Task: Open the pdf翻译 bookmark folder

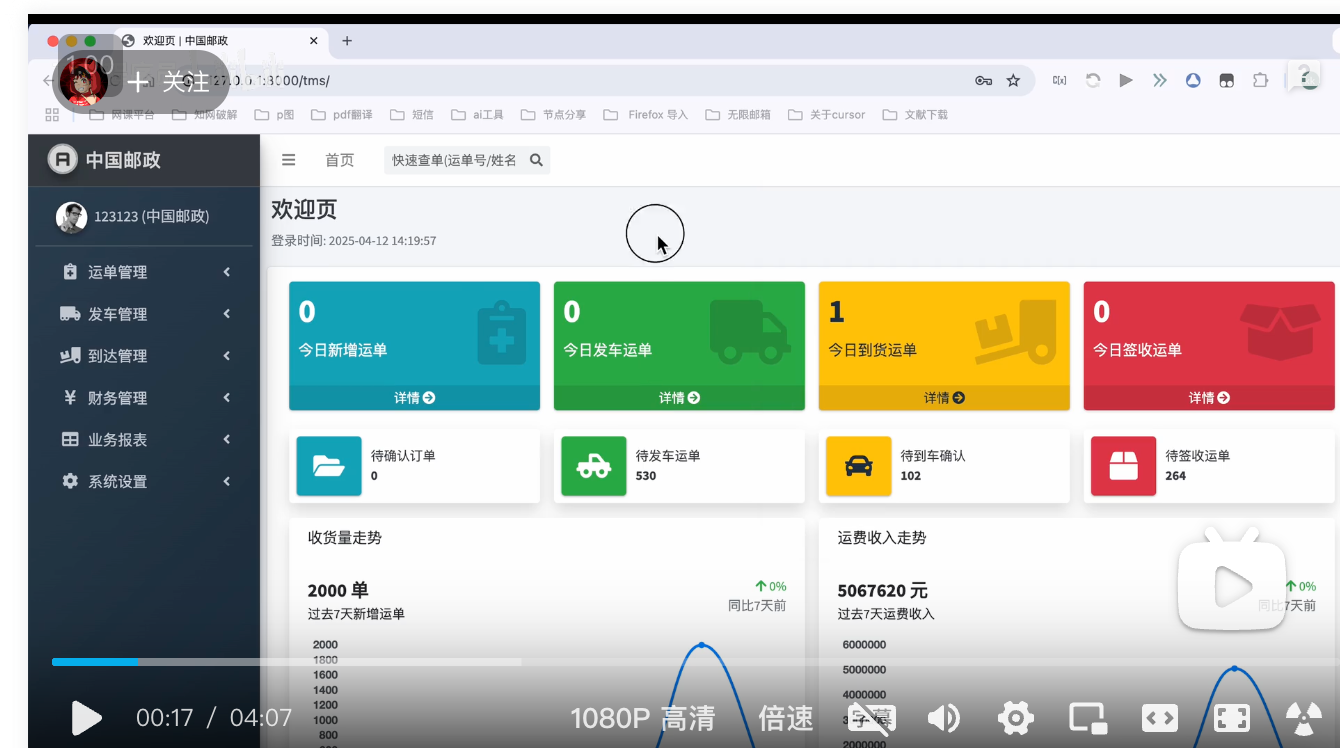Action: (341, 115)
